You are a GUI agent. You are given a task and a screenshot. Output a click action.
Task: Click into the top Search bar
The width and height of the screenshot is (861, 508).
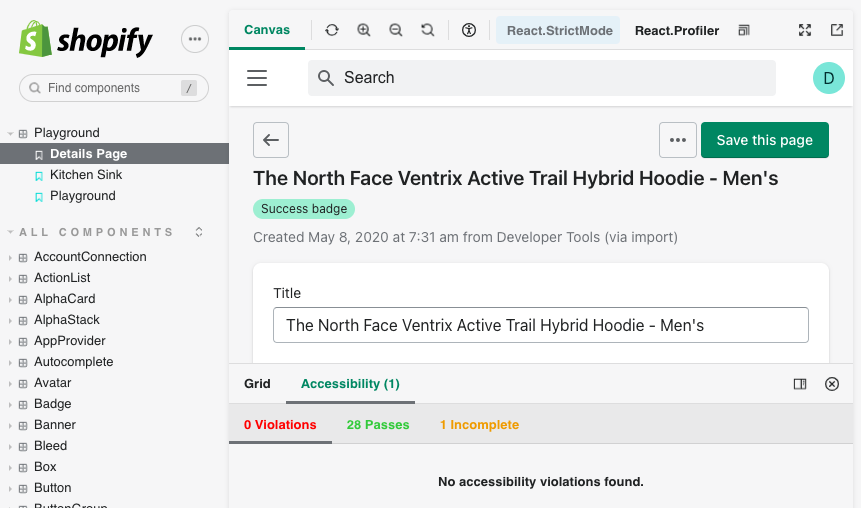[541, 78]
